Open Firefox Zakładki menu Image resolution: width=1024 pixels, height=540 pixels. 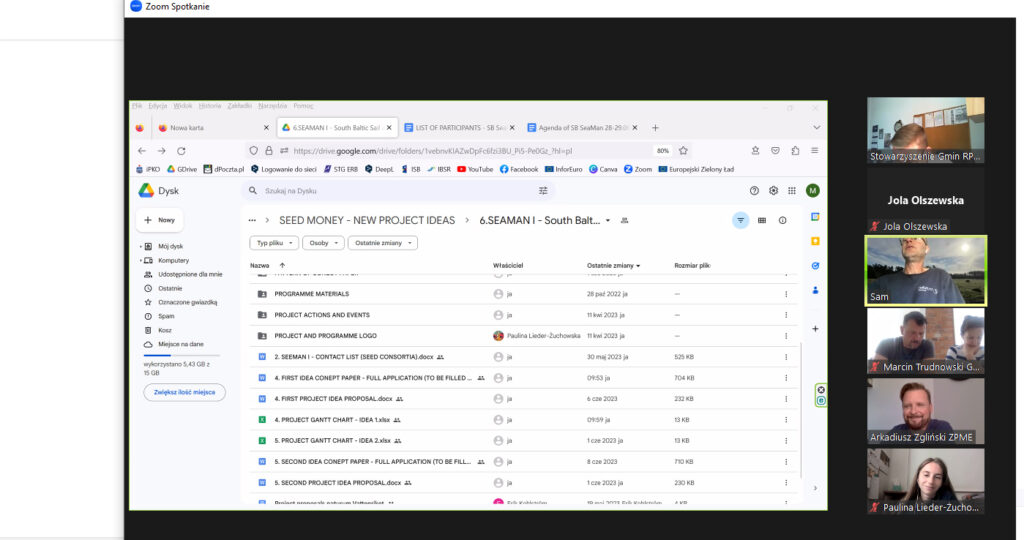[x=240, y=106]
